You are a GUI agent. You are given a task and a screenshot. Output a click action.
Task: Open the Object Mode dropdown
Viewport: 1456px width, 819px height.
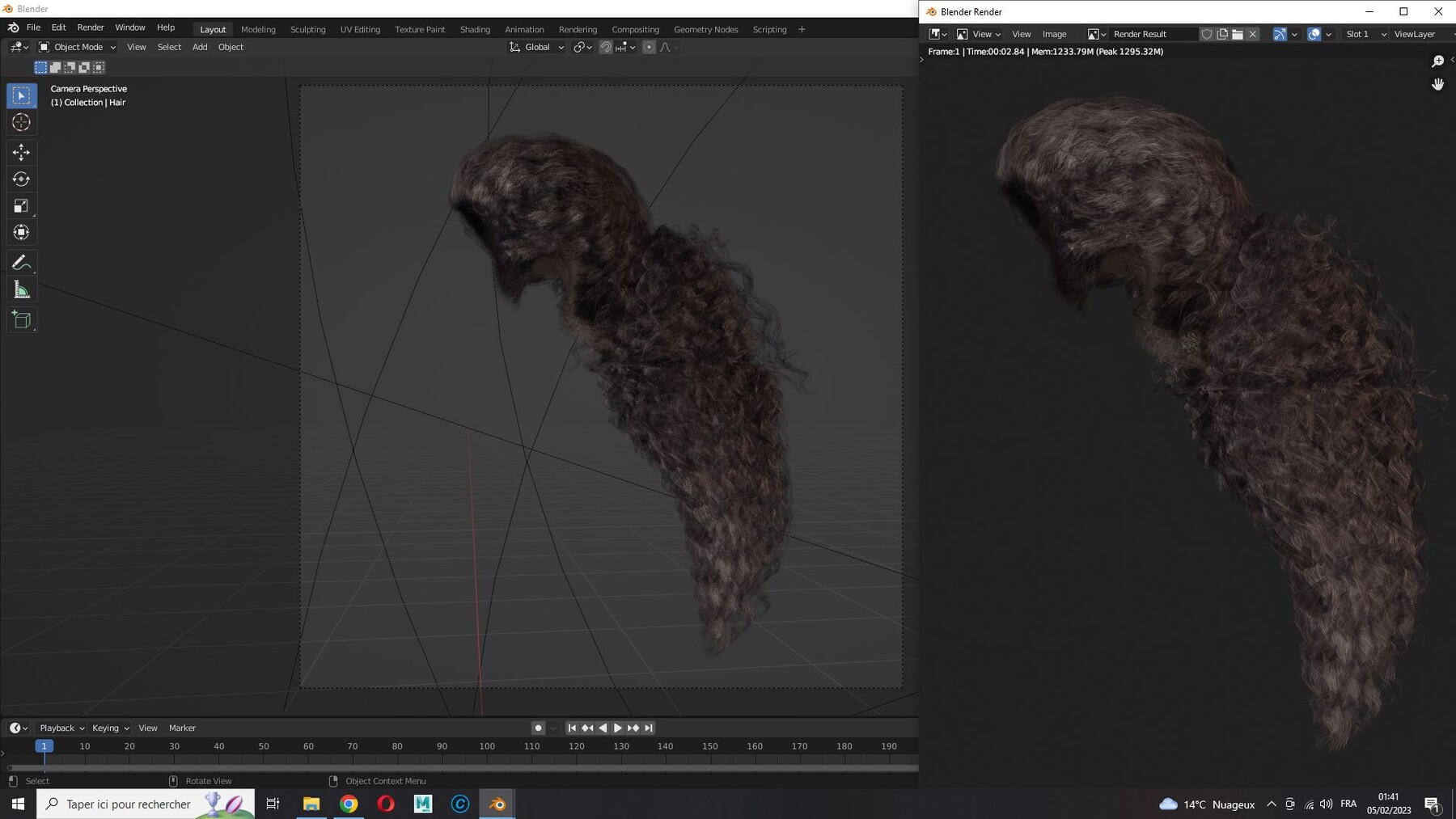[78, 47]
